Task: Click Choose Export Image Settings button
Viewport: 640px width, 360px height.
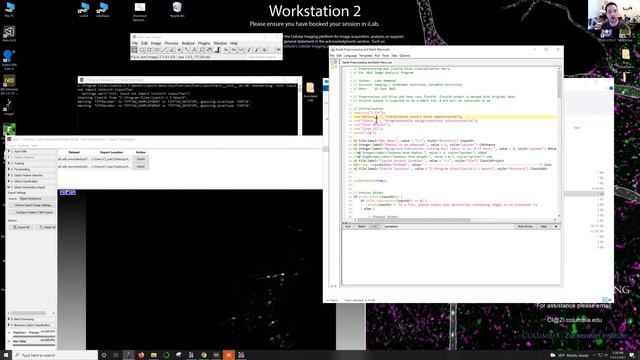Action: coord(33,205)
